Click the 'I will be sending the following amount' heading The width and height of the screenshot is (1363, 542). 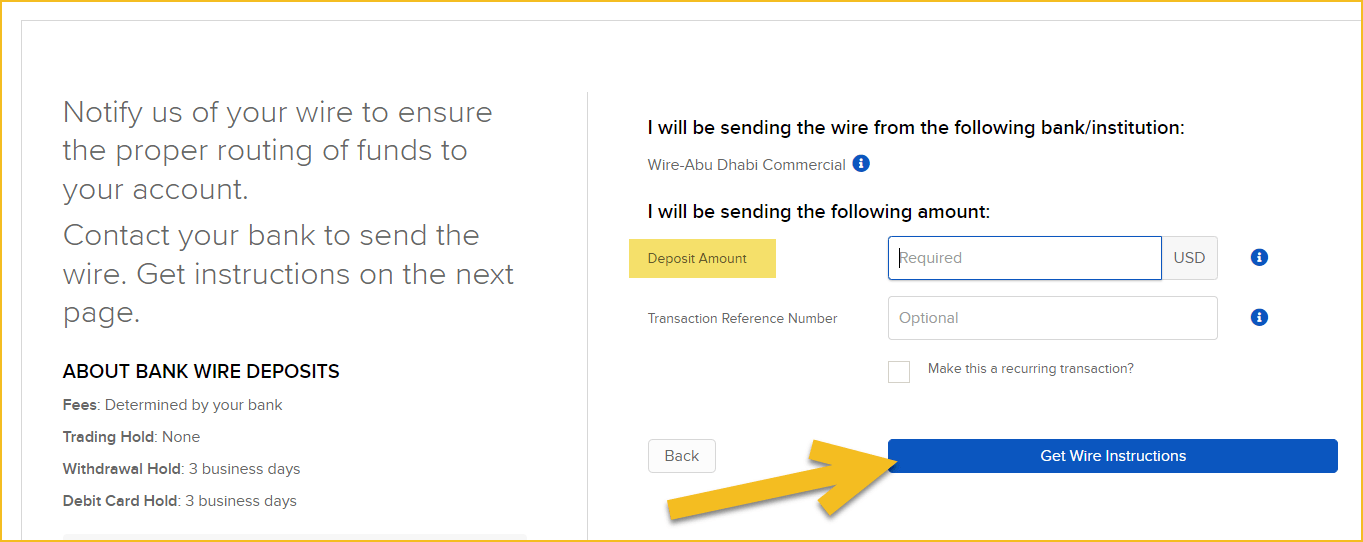tap(819, 212)
